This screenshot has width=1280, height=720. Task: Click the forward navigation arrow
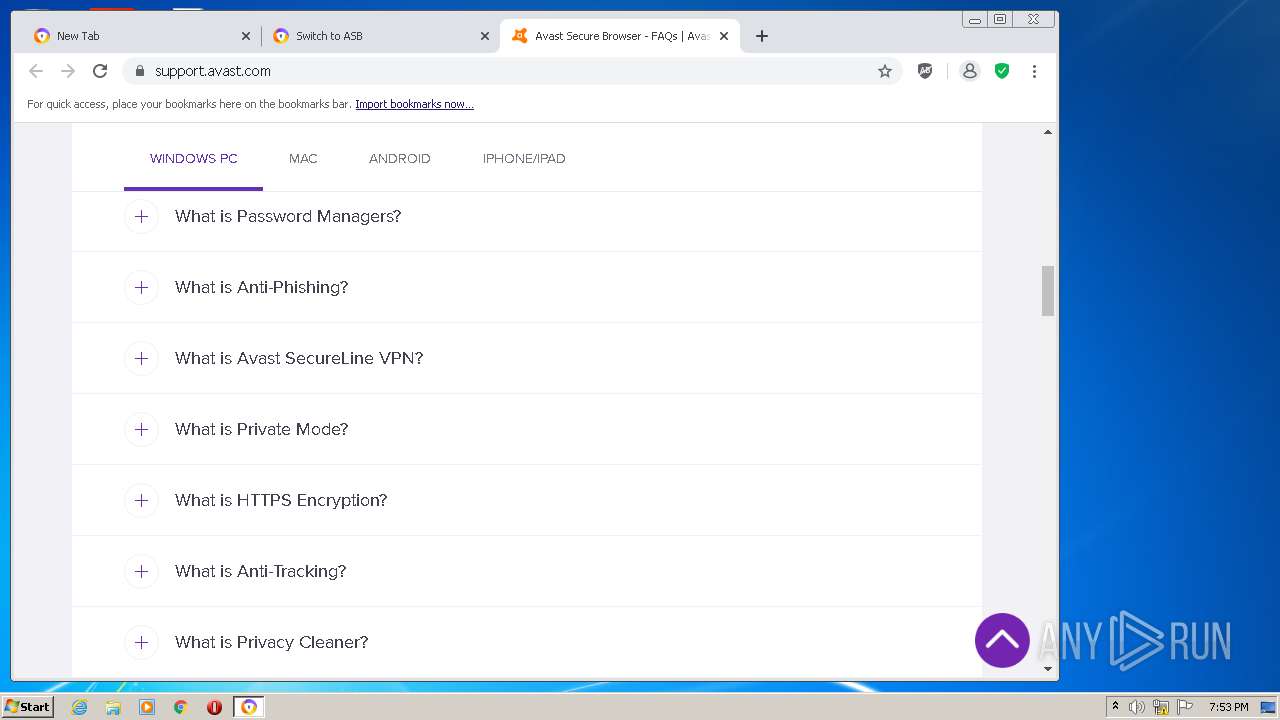[x=68, y=71]
